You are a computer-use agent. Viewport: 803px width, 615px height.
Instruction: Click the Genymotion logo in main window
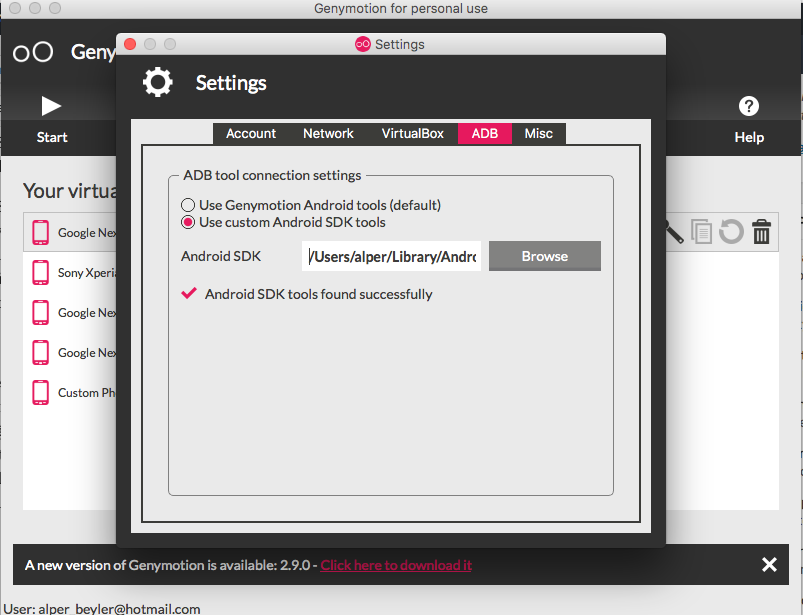33,52
